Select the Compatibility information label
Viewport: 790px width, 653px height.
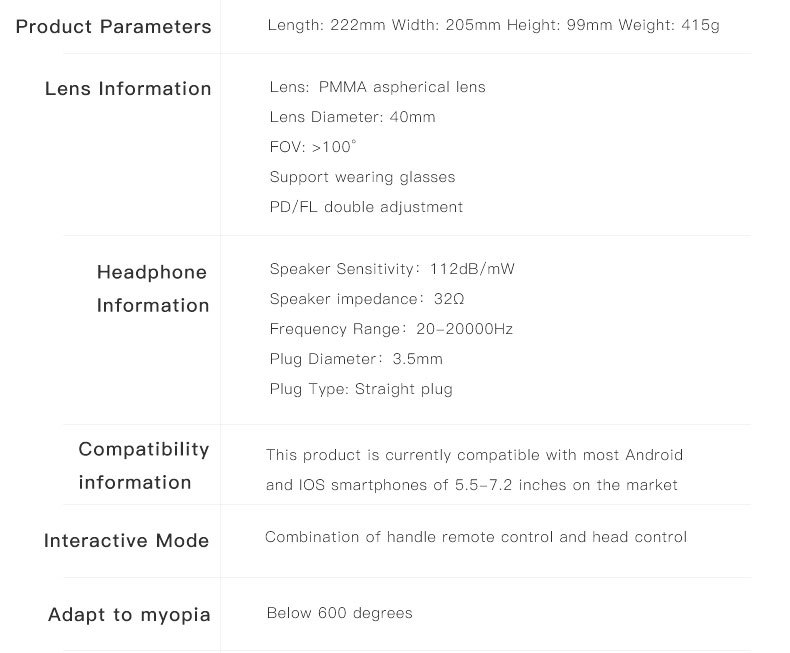point(143,465)
